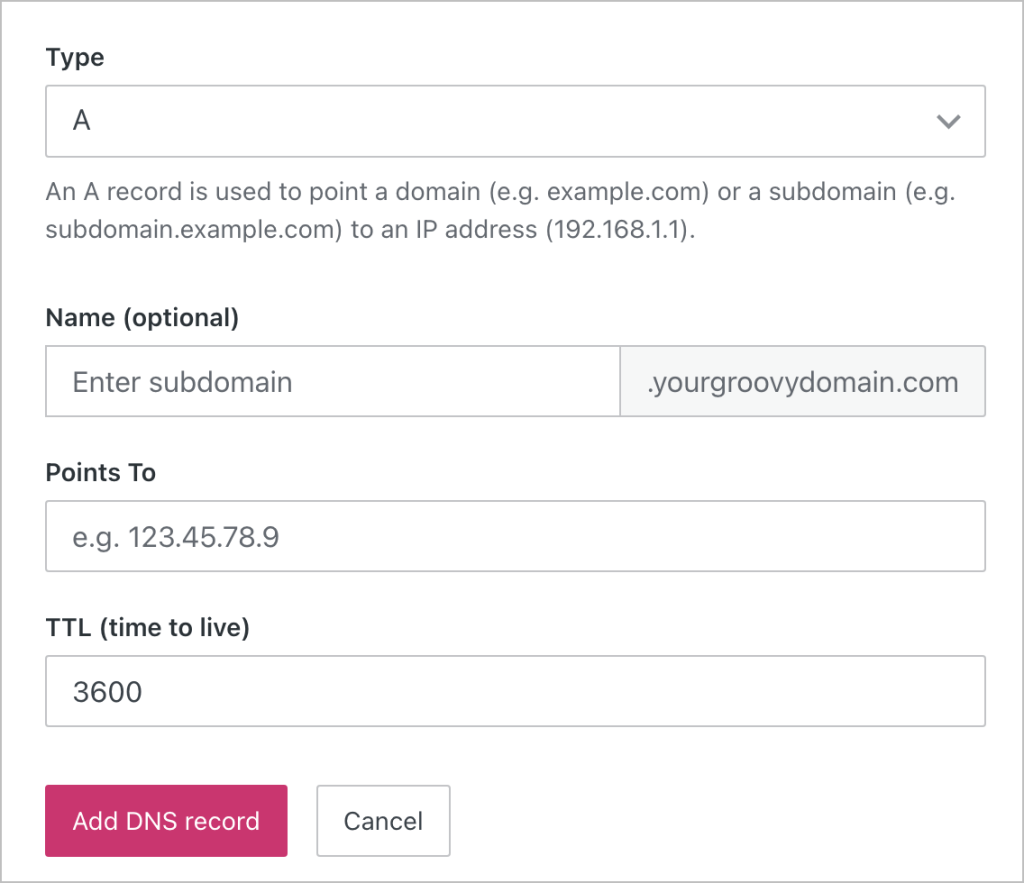Expand the Type selector showing 'A'

(515, 121)
